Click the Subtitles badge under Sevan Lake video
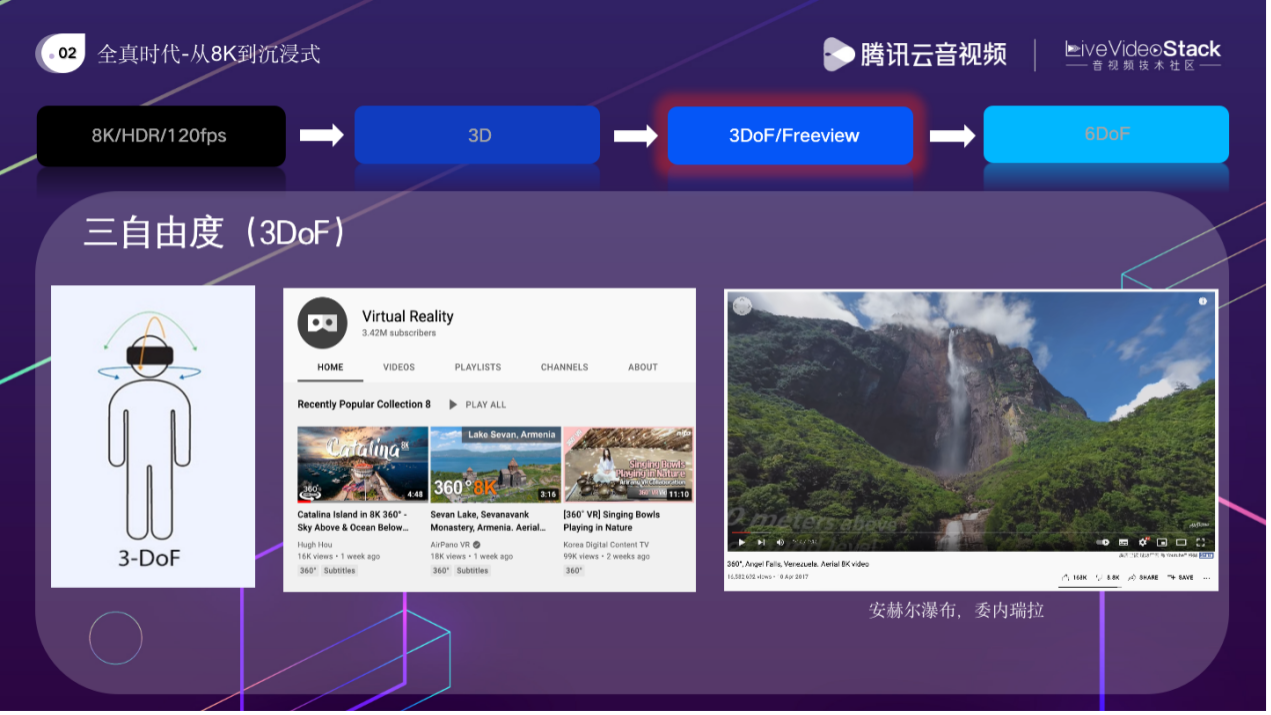The image size is (1271, 715). (x=473, y=570)
